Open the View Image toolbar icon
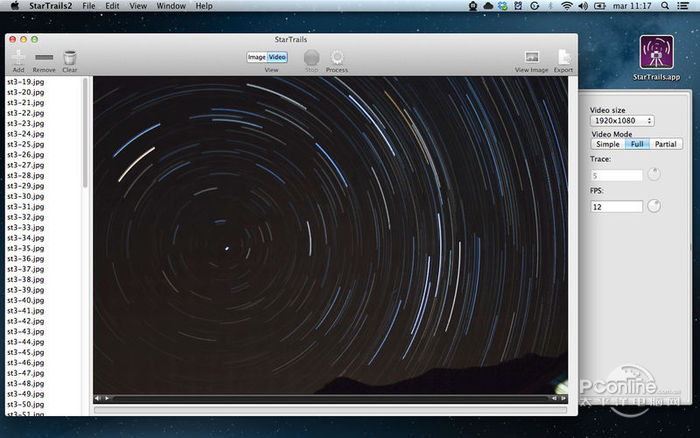This screenshot has width=700, height=438. click(x=531, y=58)
